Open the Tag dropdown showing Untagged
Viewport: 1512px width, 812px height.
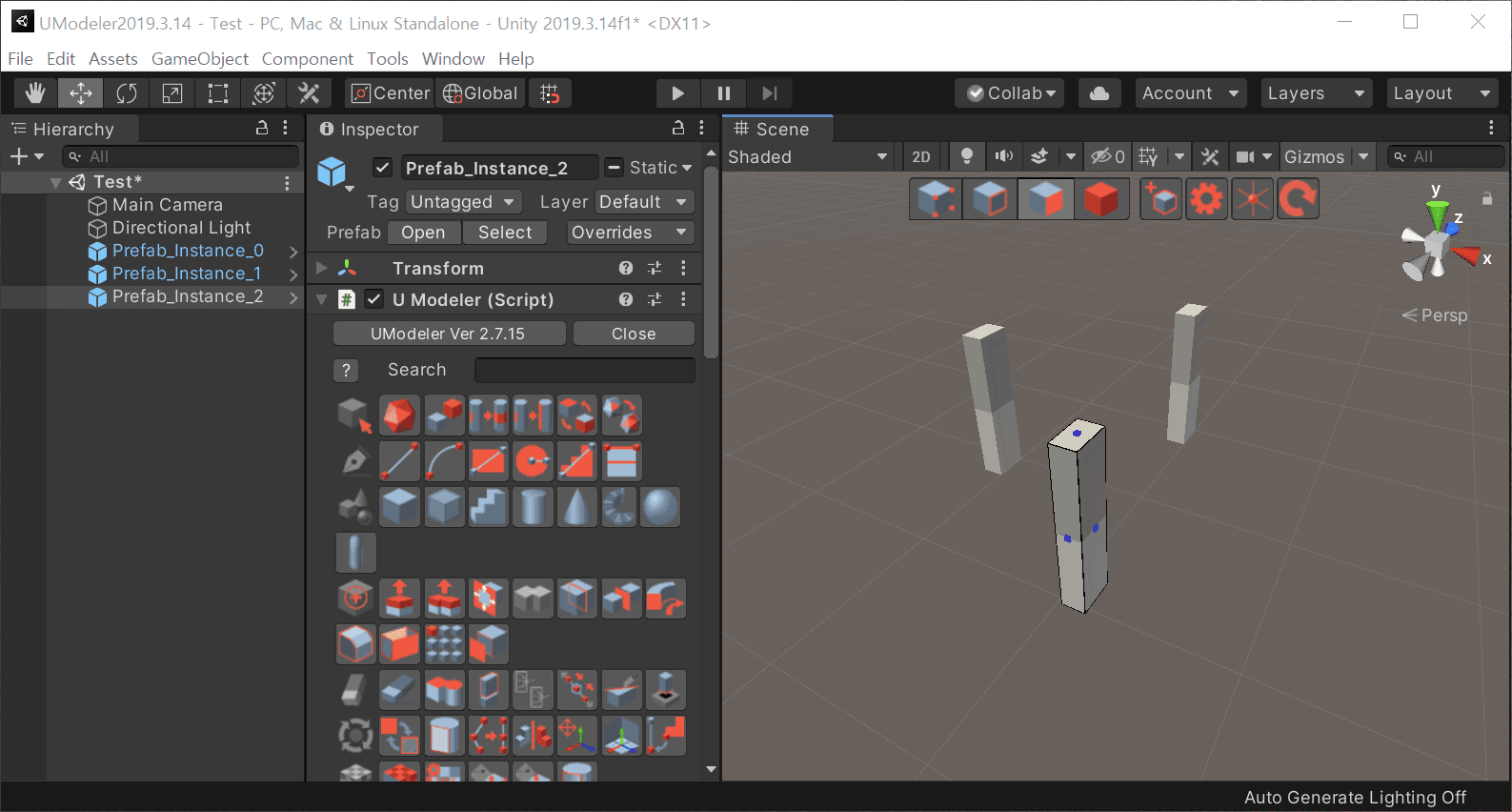point(463,202)
